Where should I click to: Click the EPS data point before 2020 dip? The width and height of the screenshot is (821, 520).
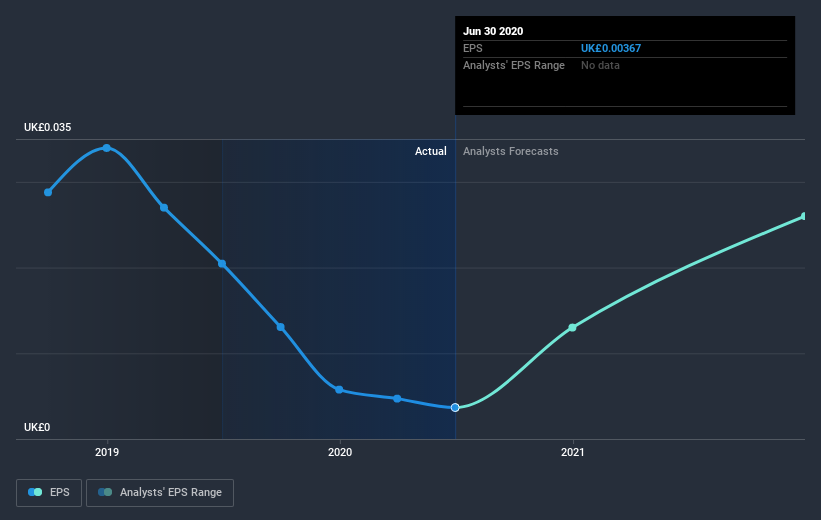tap(281, 327)
